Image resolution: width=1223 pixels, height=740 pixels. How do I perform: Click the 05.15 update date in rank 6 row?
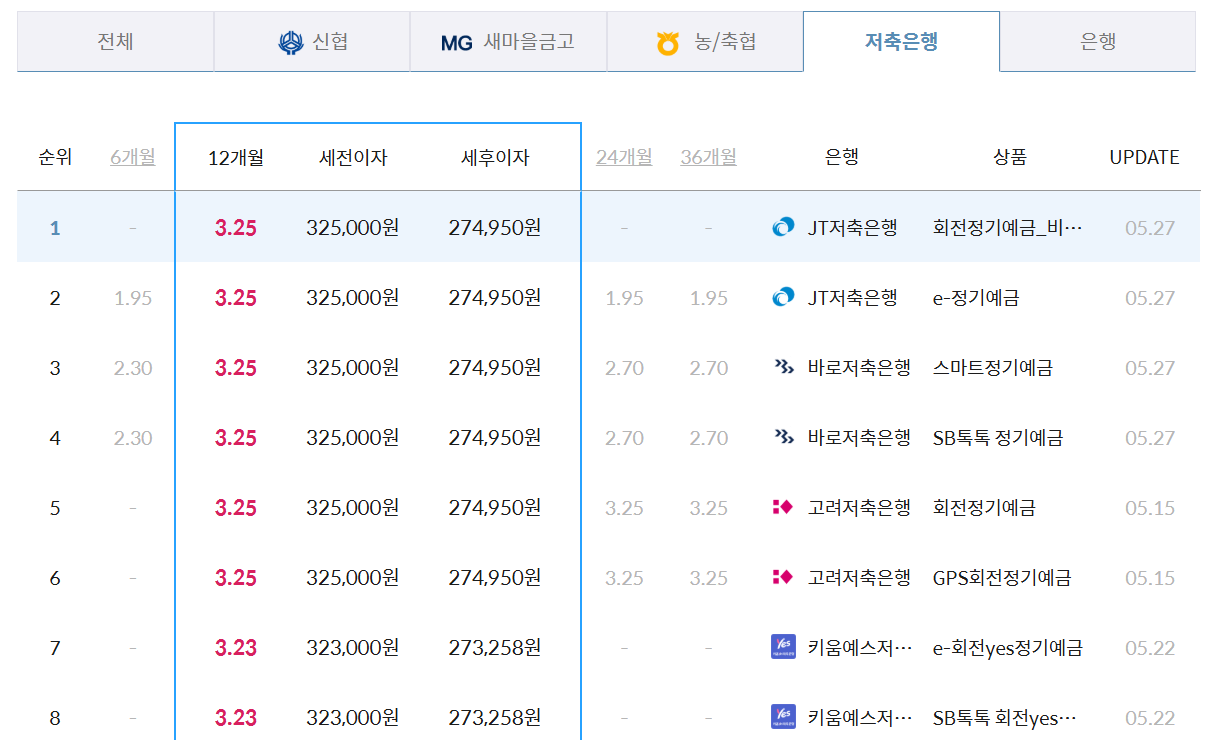(x=1150, y=578)
